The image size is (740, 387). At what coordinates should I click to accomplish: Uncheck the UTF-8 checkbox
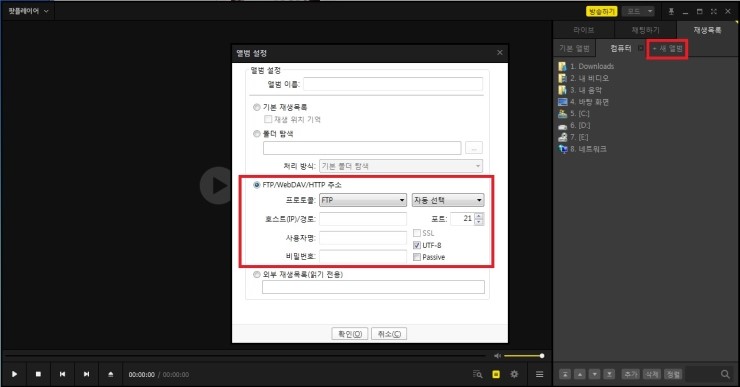pos(417,245)
